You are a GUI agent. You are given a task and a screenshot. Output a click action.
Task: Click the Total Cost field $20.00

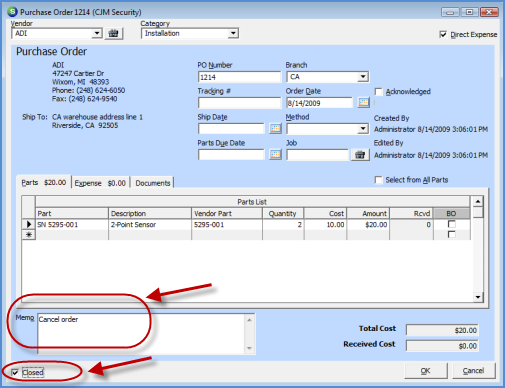coord(442,330)
